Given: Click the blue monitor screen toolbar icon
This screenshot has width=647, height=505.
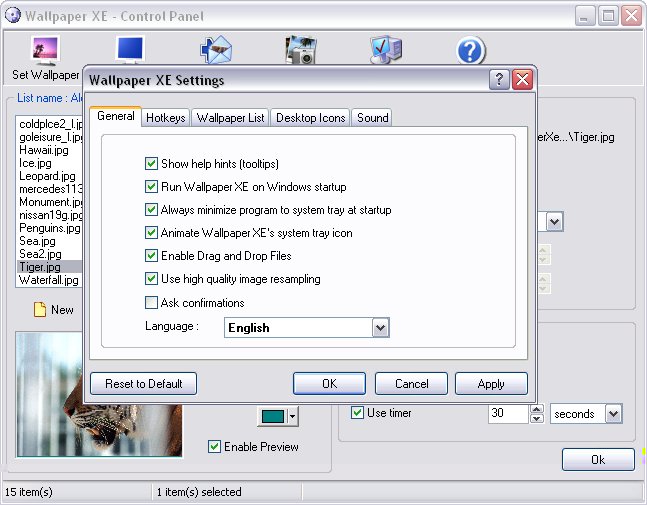Looking at the screenshot, I should coord(130,50).
